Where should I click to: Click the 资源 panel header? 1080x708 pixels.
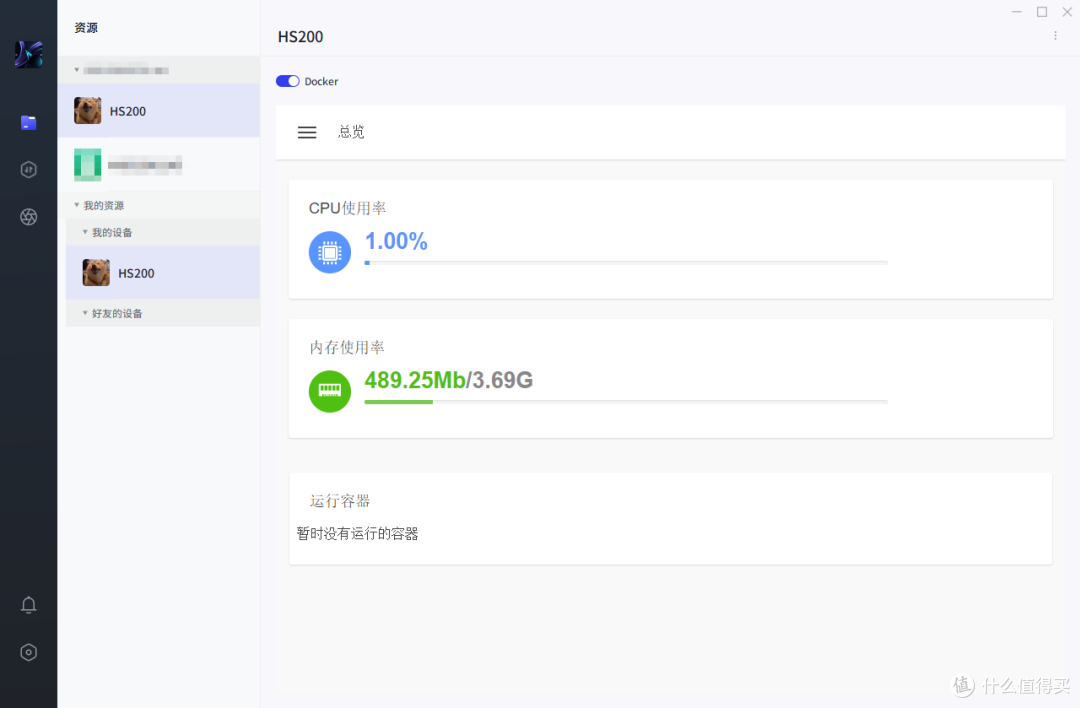pos(86,28)
